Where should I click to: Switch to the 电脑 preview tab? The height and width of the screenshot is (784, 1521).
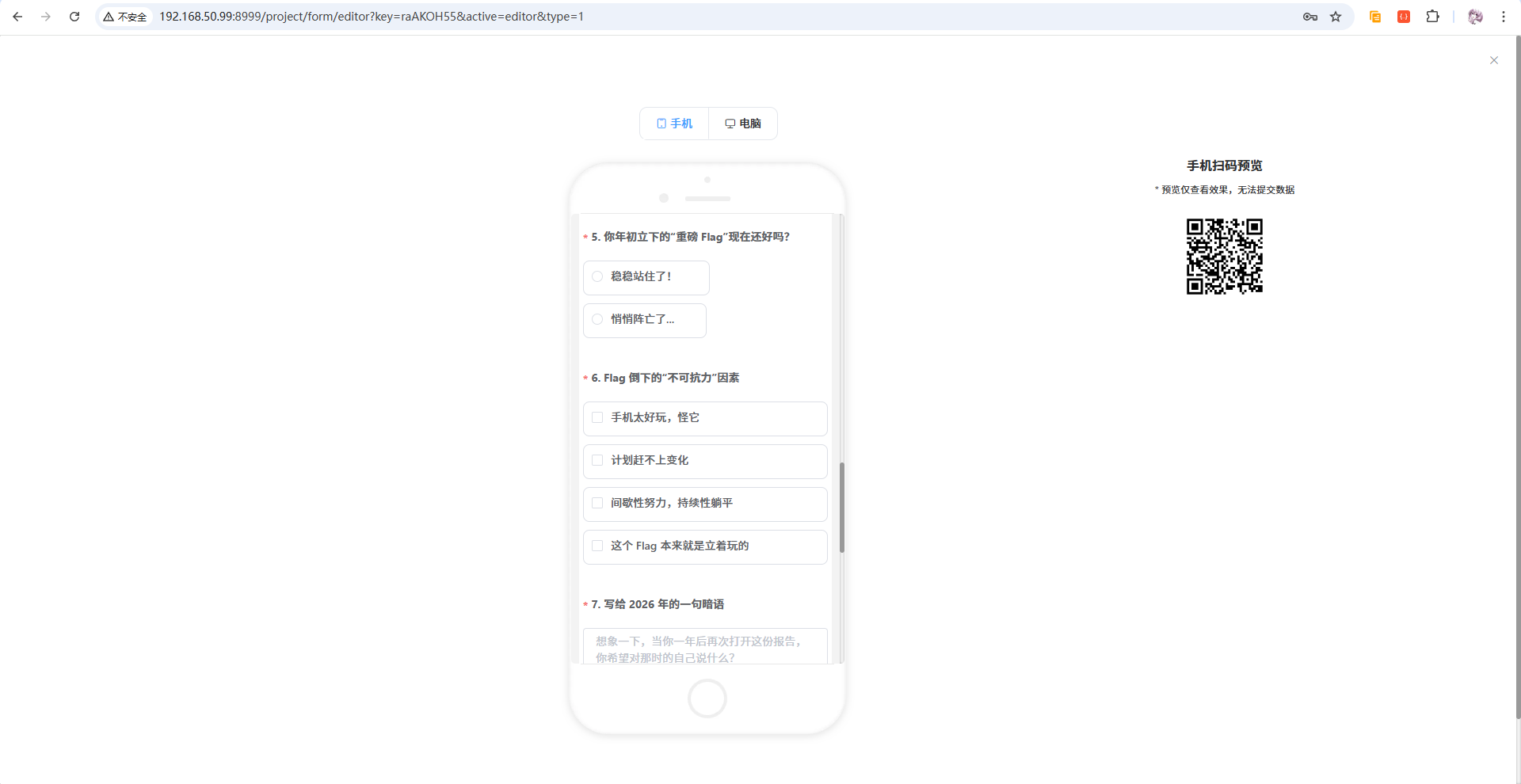pos(743,124)
